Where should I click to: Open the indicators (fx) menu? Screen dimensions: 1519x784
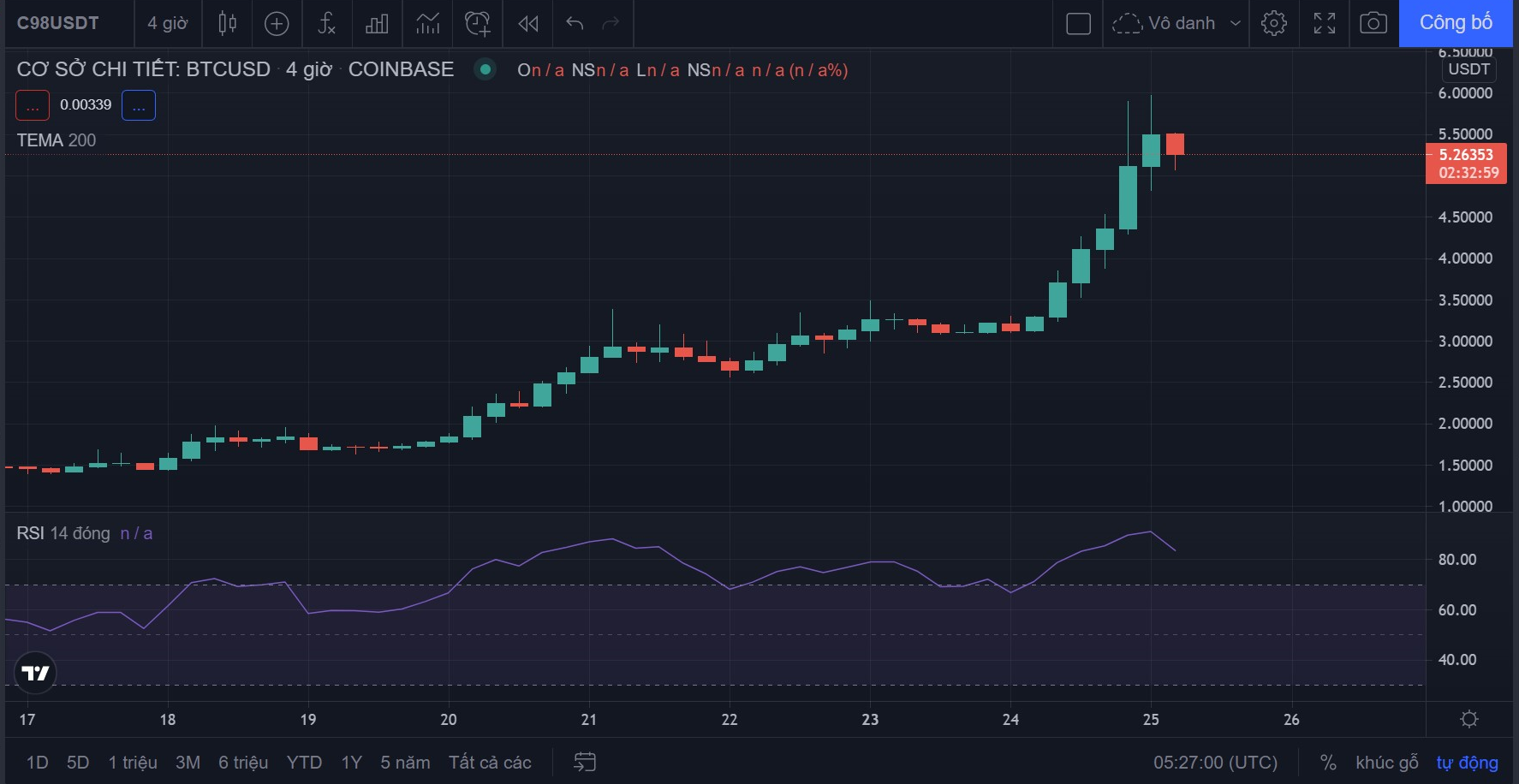coord(326,23)
